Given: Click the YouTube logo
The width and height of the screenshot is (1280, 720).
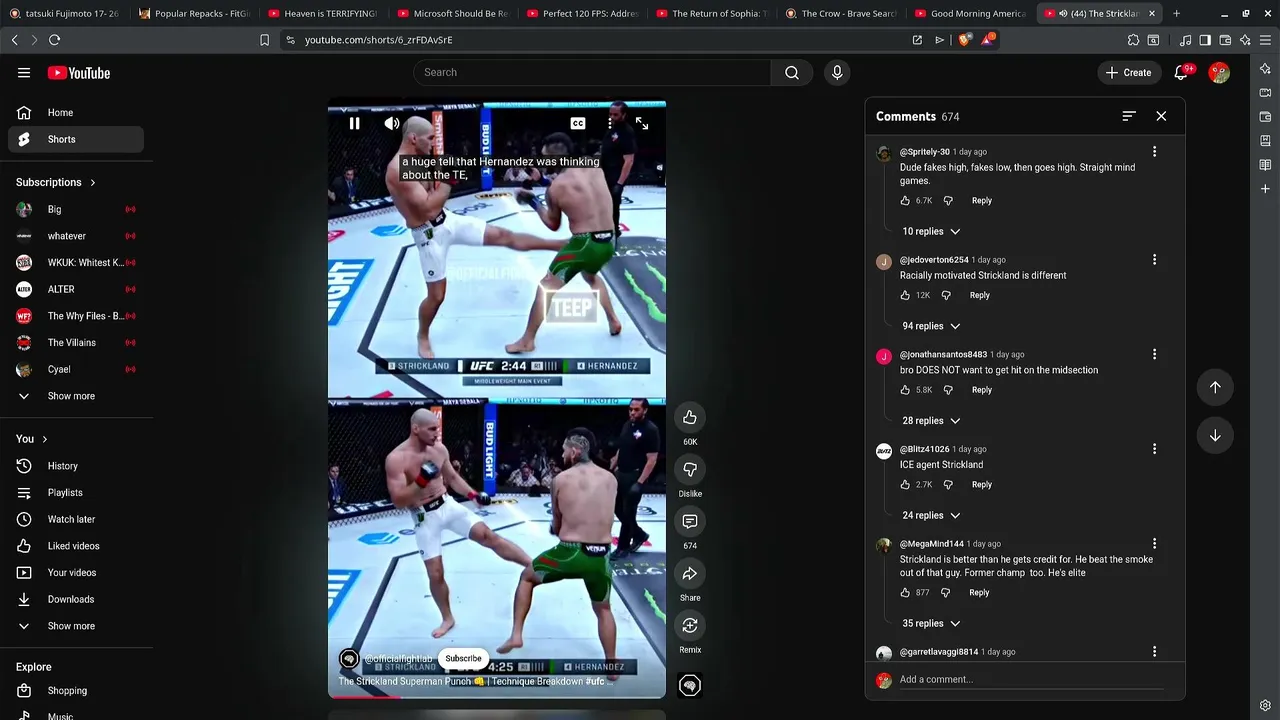Looking at the screenshot, I should (x=79, y=72).
